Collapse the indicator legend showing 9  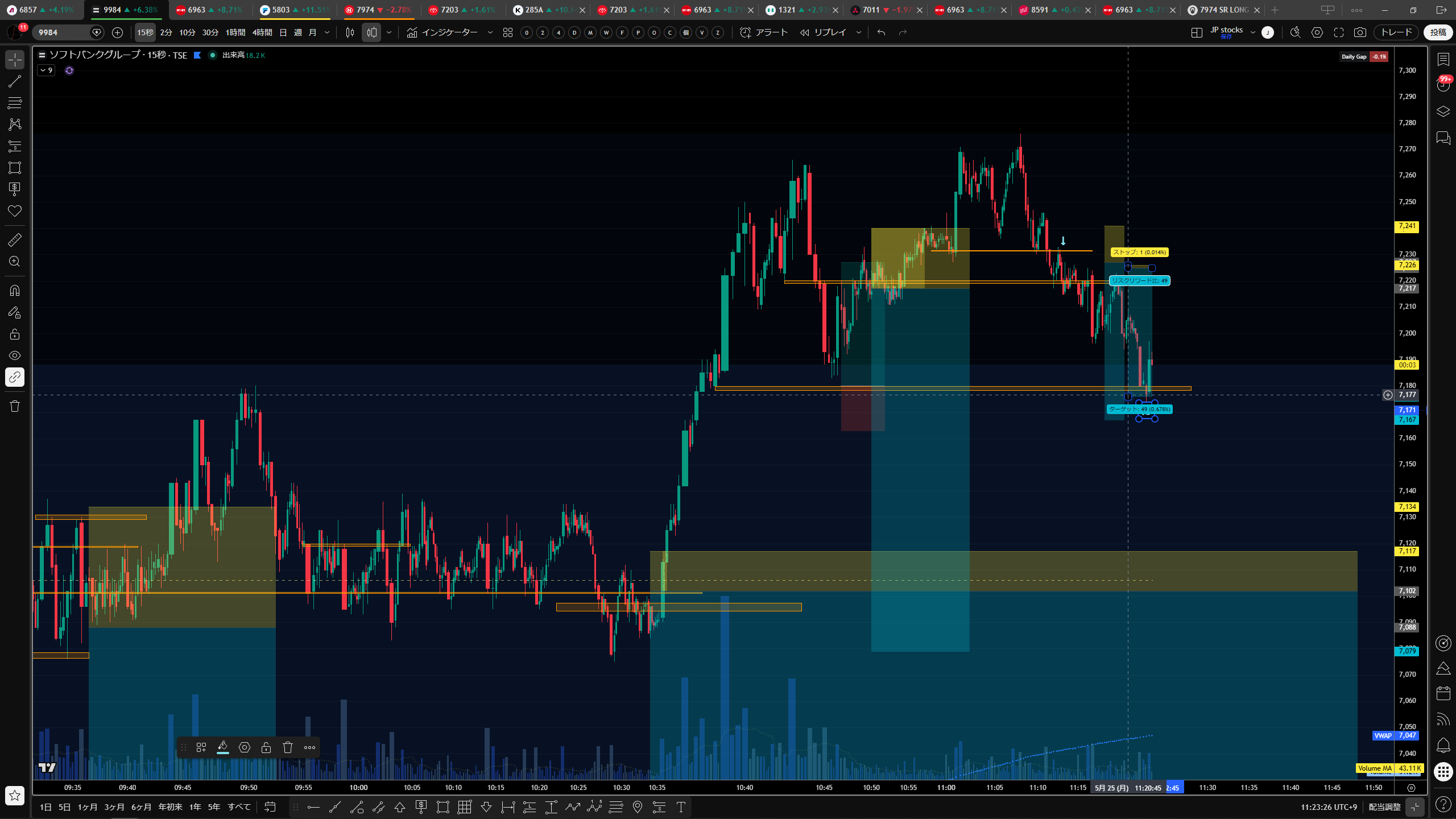[x=46, y=71]
